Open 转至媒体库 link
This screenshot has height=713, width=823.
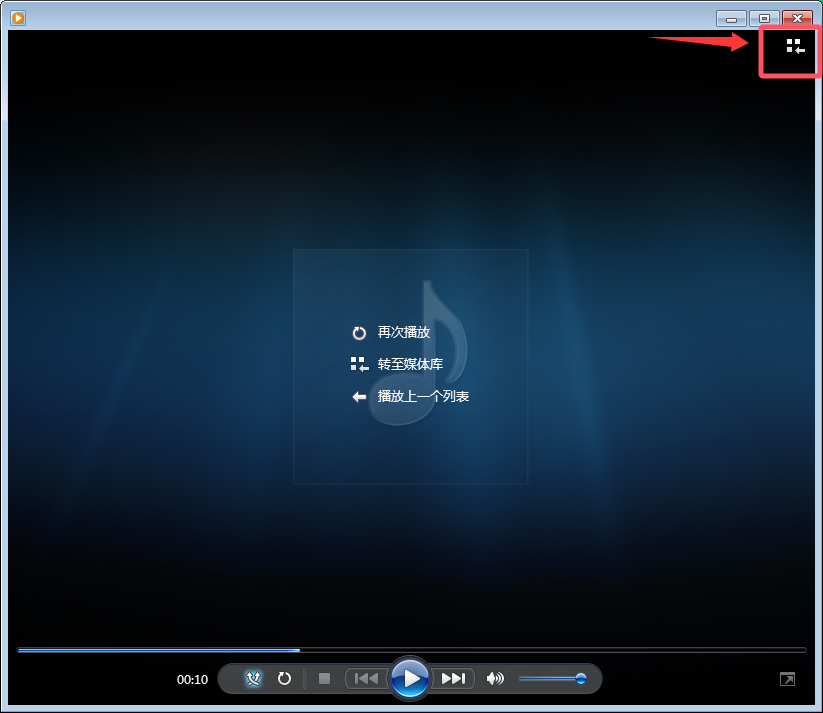tap(410, 364)
